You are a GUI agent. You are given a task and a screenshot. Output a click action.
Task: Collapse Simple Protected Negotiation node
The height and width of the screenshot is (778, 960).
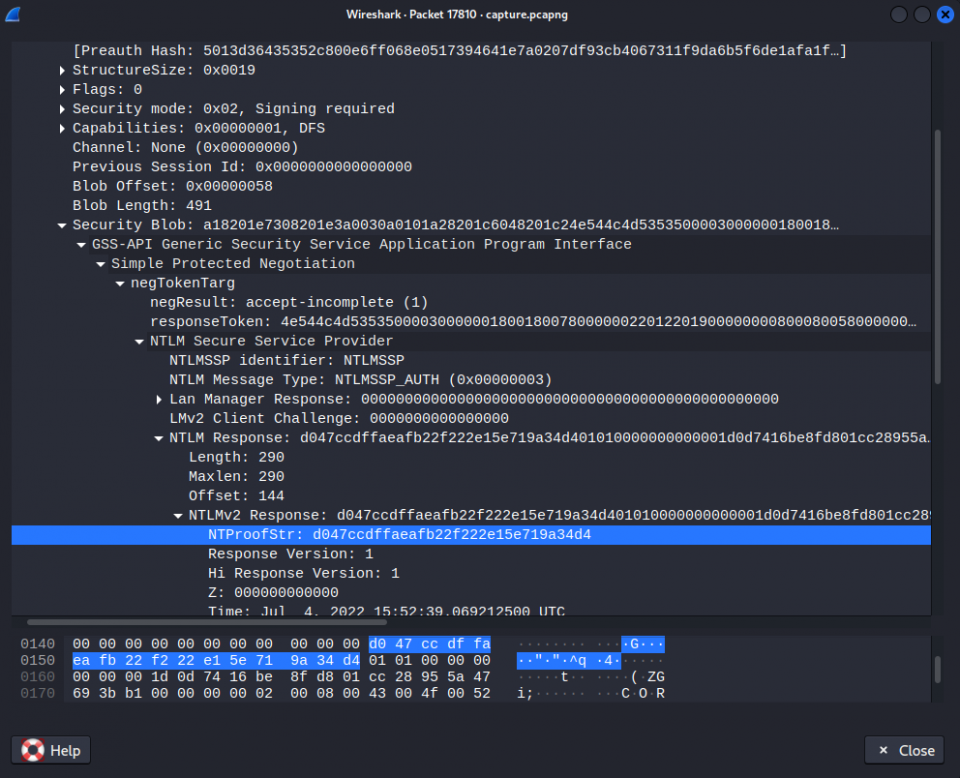pyautogui.click(x=101, y=264)
